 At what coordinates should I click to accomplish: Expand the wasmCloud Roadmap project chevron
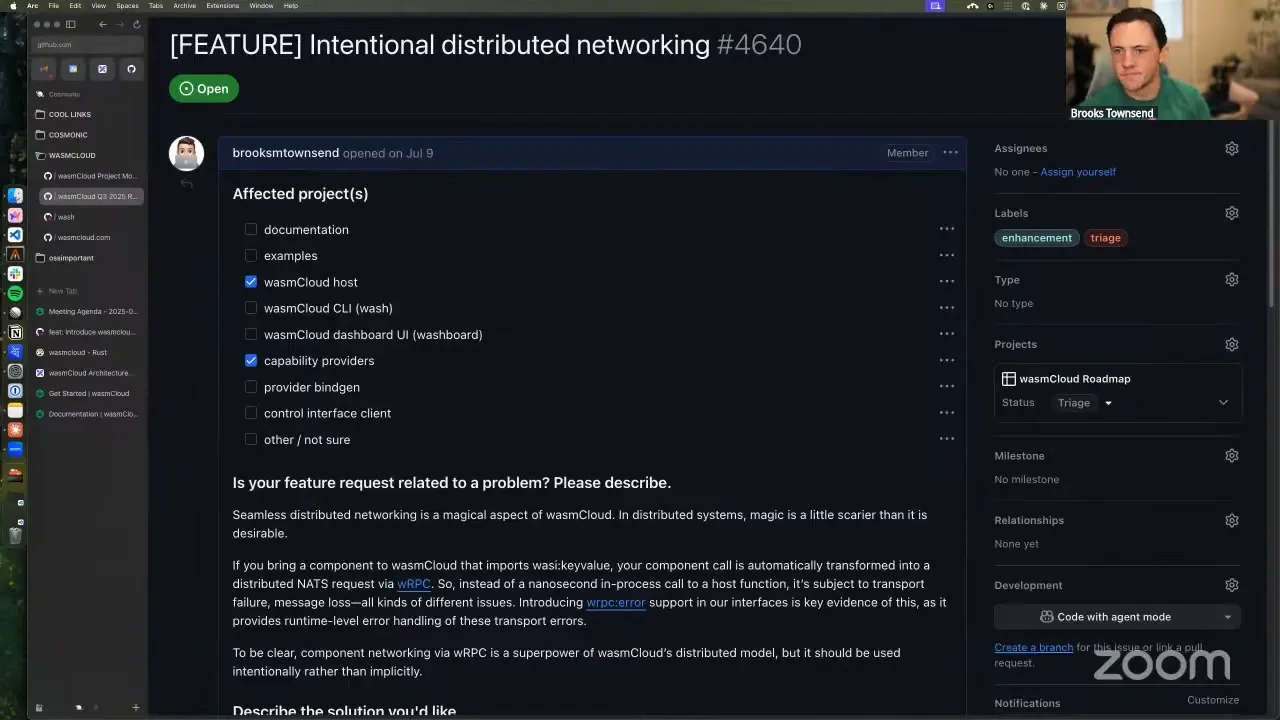pyautogui.click(x=1223, y=403)
